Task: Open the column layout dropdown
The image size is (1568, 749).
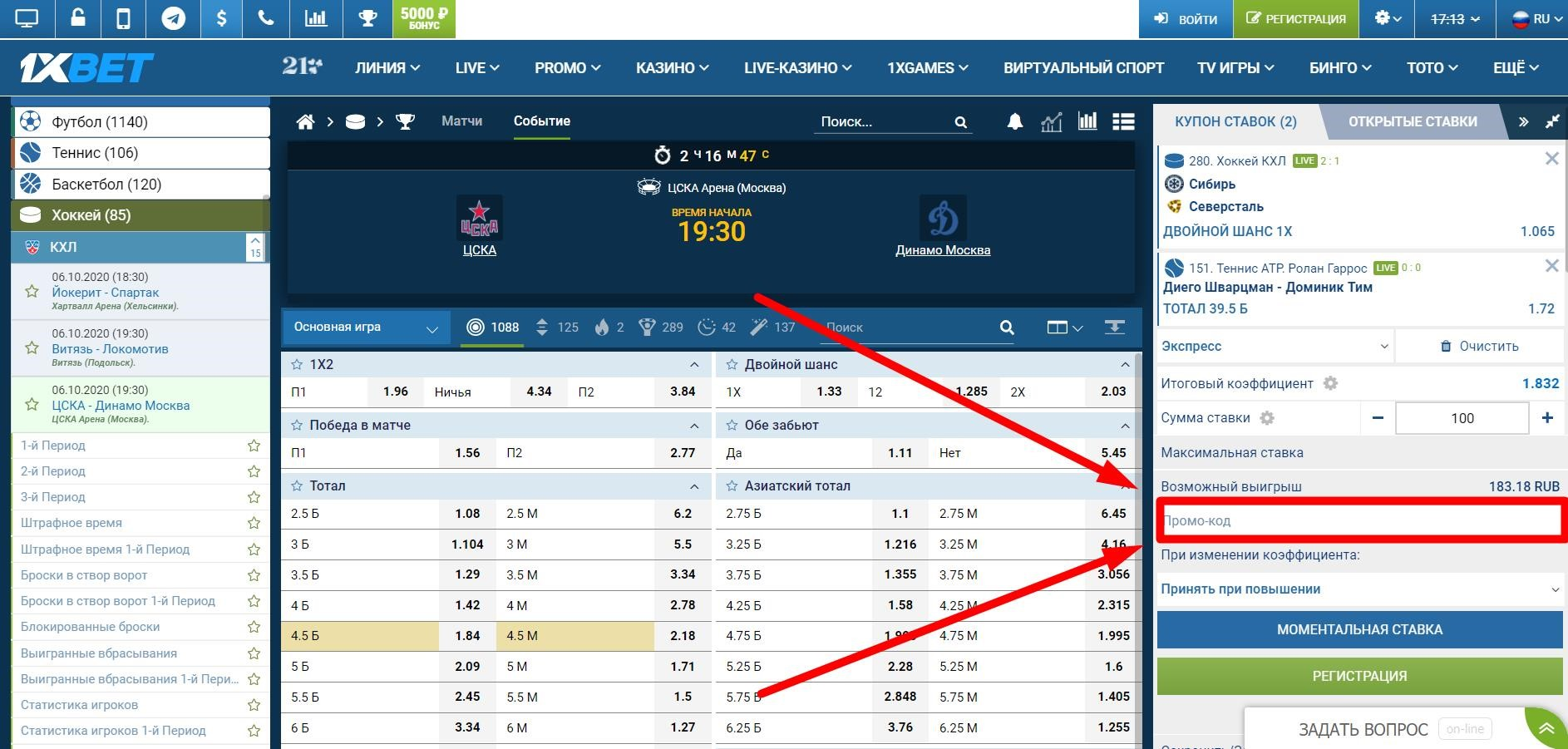Action: pos(1064,328)
